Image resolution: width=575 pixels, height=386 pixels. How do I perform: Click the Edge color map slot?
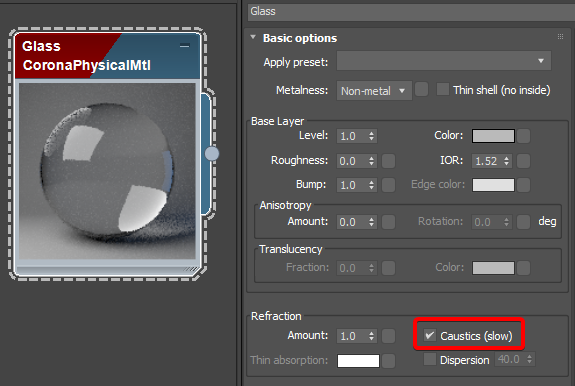tap(524, 185)
